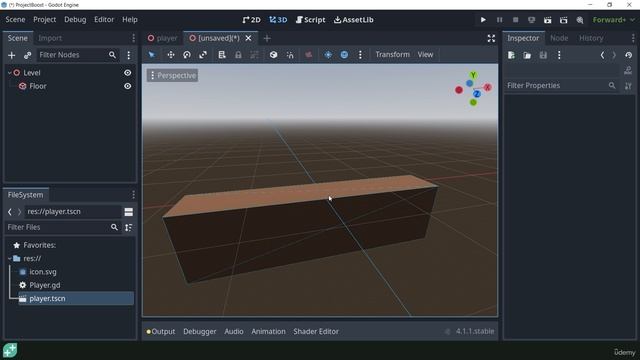Collapse the res:// folder
Image resolution: width=640 pixels, height=360 pixels.
[x=10, y=258]
